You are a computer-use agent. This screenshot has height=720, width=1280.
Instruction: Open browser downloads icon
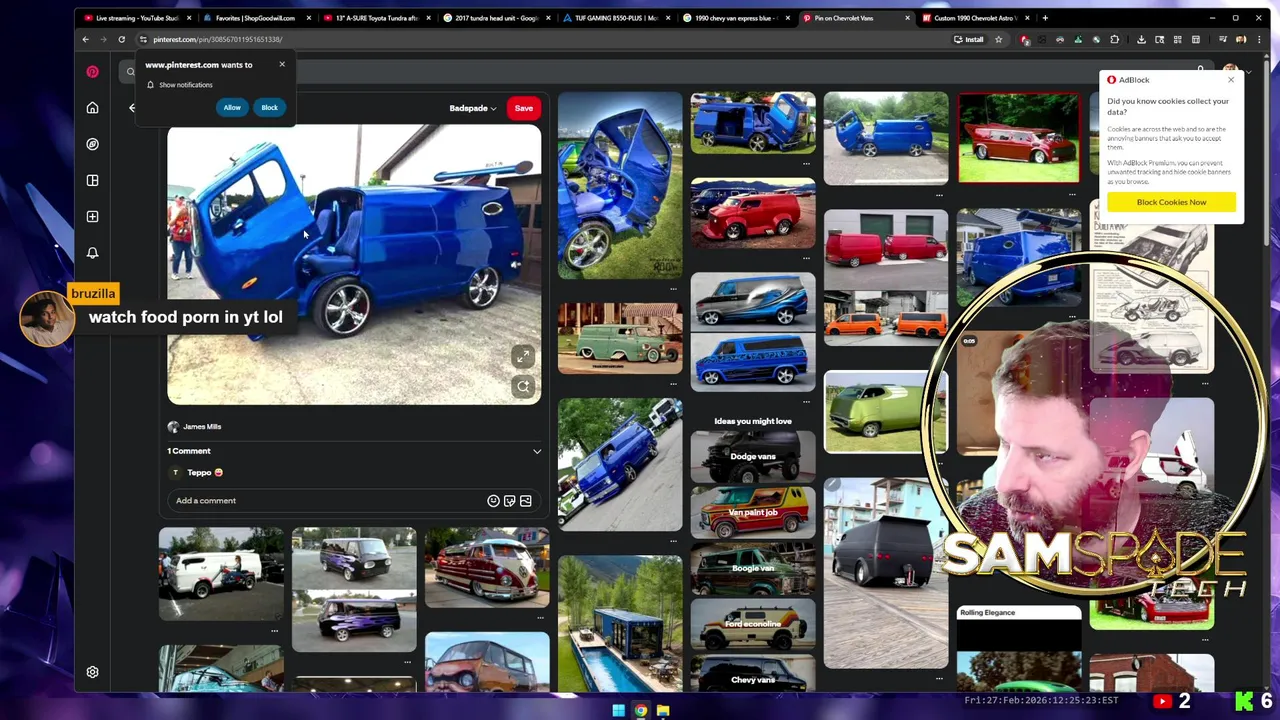pyautogui.click(x=1141, y=39)
